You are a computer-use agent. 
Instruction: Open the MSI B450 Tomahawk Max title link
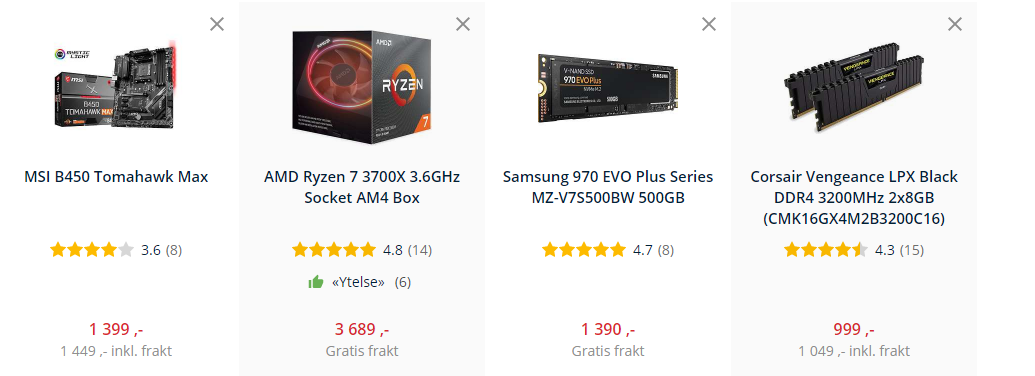pyautogui.click(x=116, y=177)
